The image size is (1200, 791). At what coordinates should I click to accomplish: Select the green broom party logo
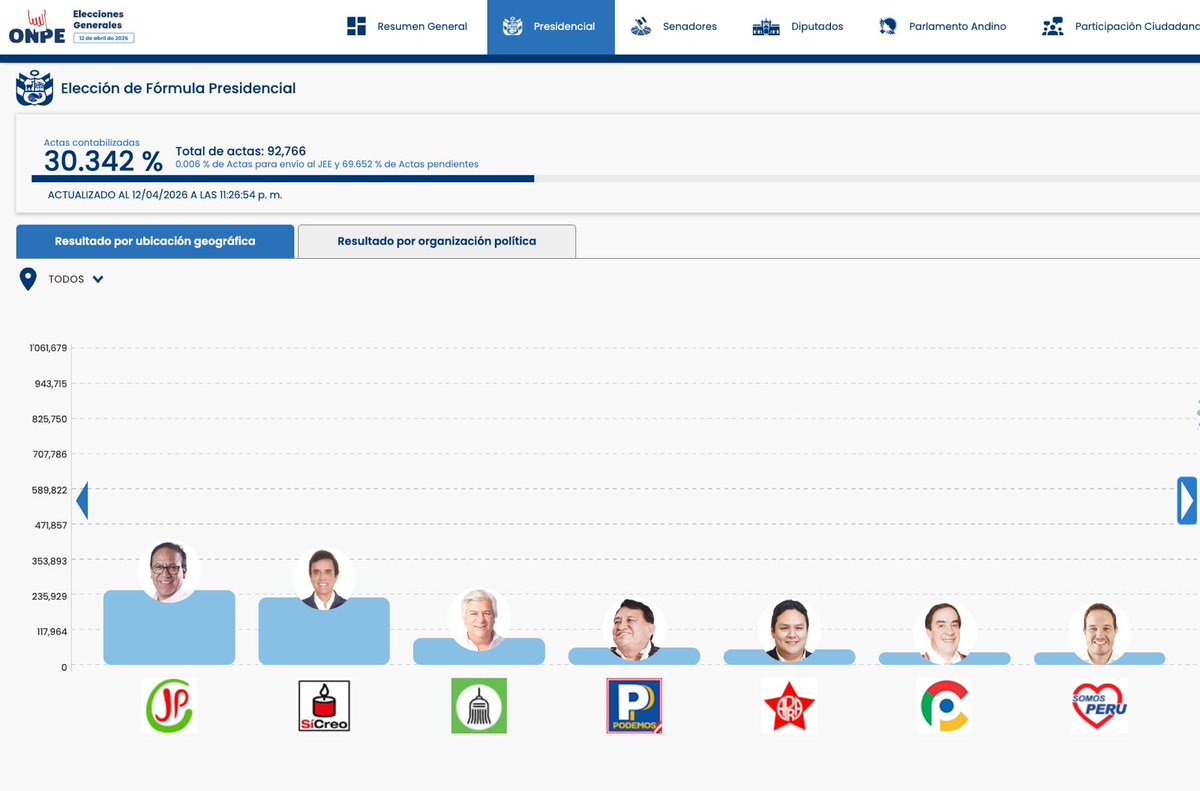pos(479,706)
